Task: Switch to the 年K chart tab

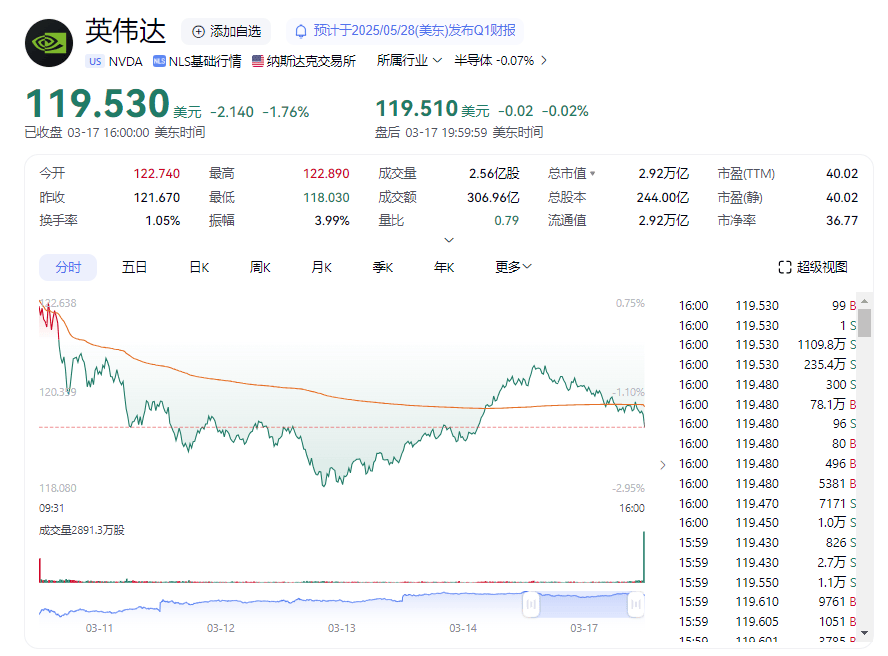Action: (444, 267)
